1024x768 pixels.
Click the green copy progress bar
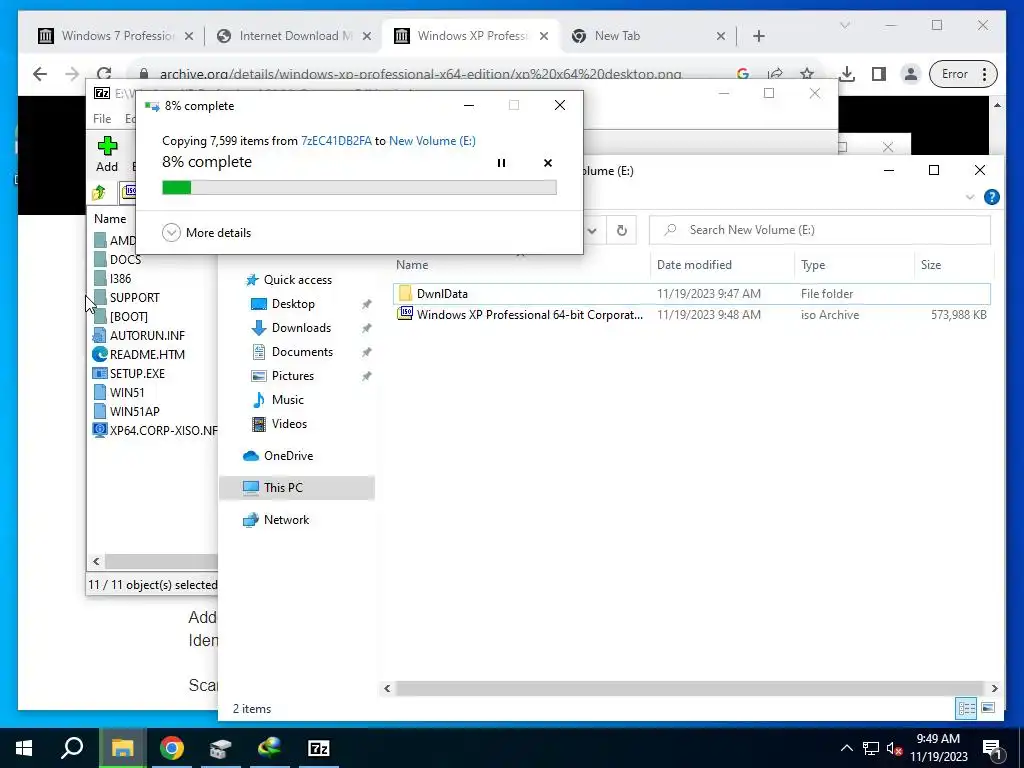[359, 187]
